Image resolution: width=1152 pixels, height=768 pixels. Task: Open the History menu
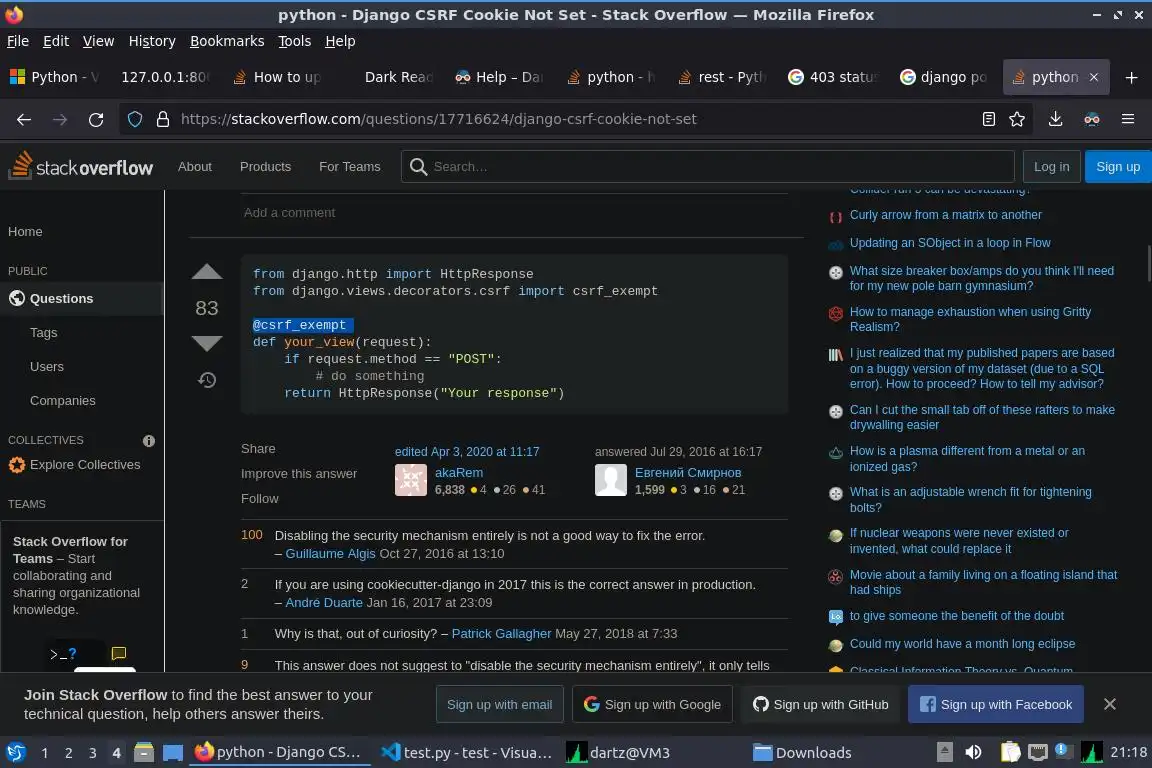coord(152,41)
